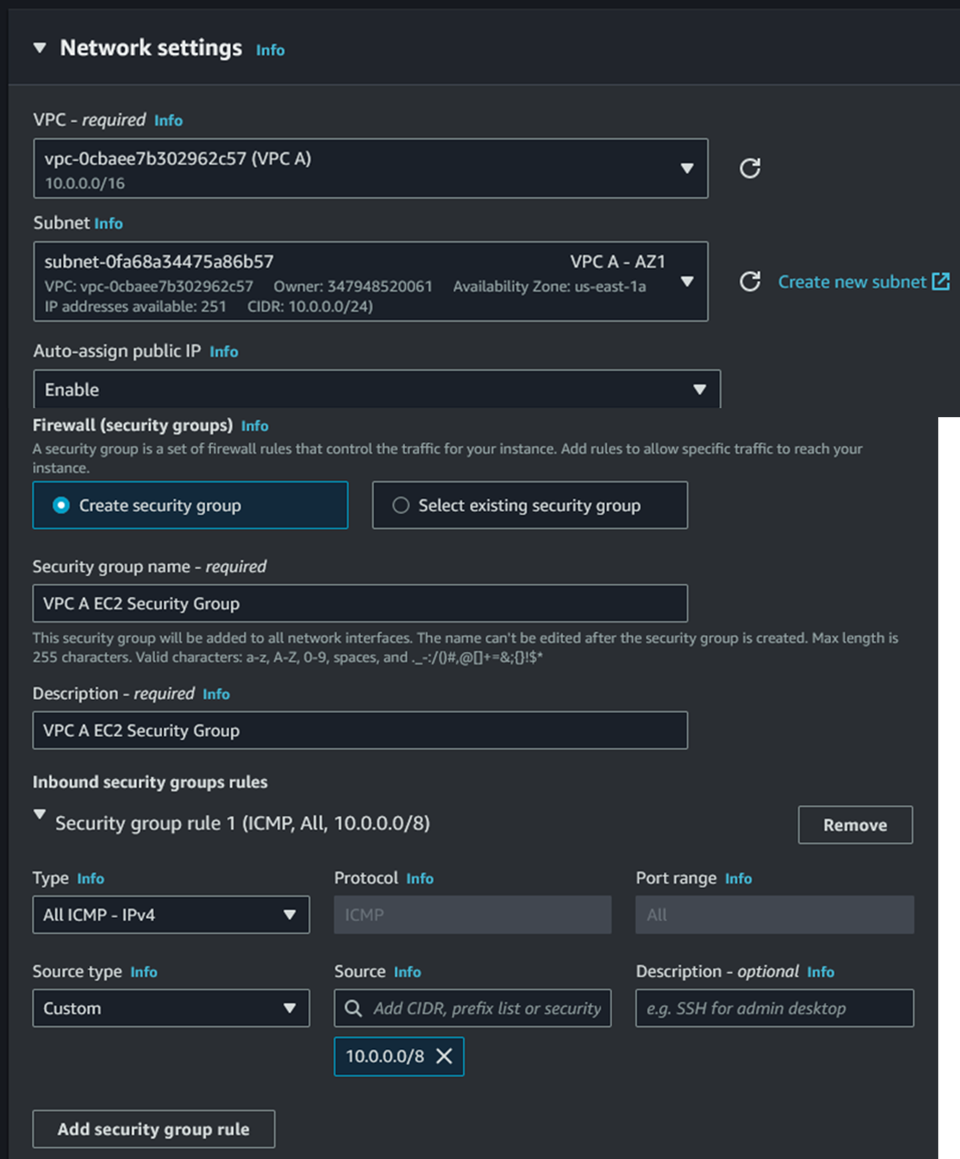960x1159 pixels.
Task: Collapse the Network settings section
Action: (x=40, y=48)
